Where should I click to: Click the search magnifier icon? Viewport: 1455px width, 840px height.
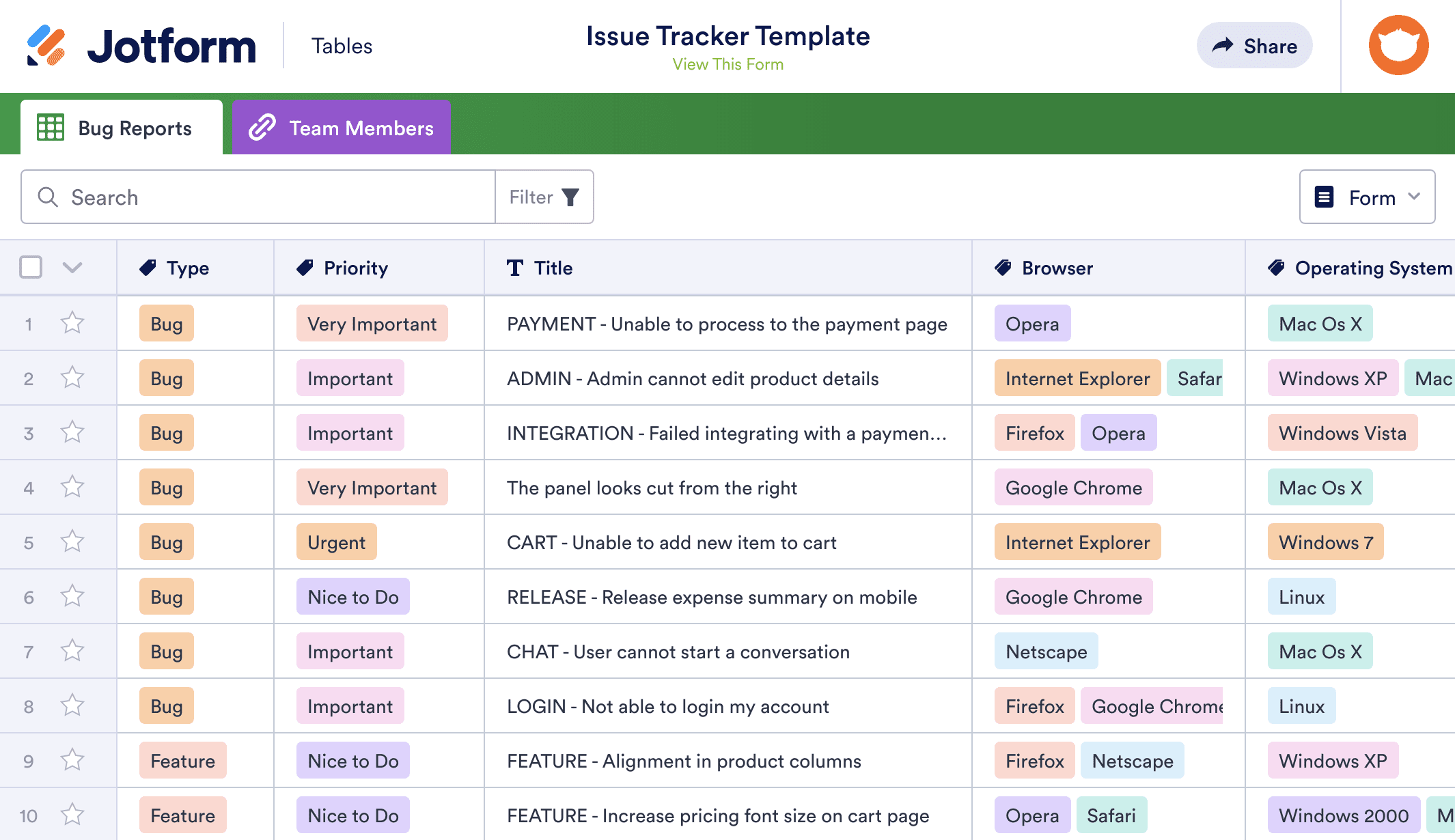(48, 197)
